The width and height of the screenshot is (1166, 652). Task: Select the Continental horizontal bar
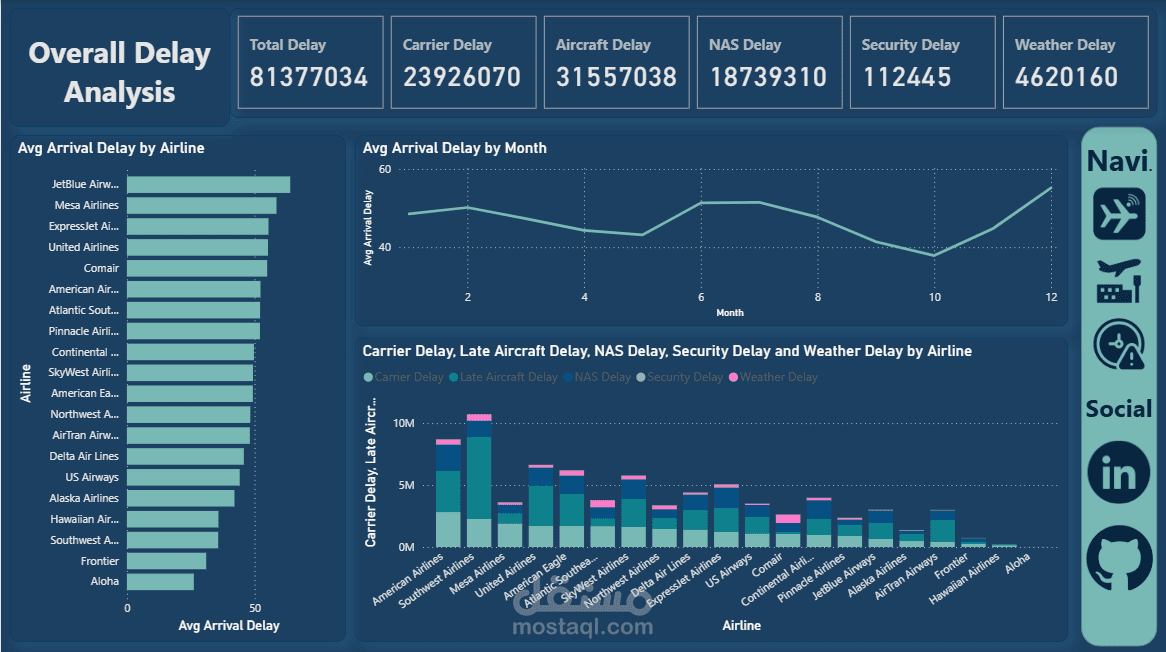tap(190, 352)
